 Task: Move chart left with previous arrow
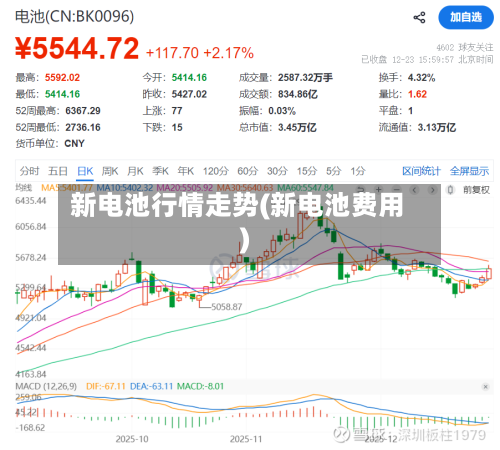coord(414,190)
